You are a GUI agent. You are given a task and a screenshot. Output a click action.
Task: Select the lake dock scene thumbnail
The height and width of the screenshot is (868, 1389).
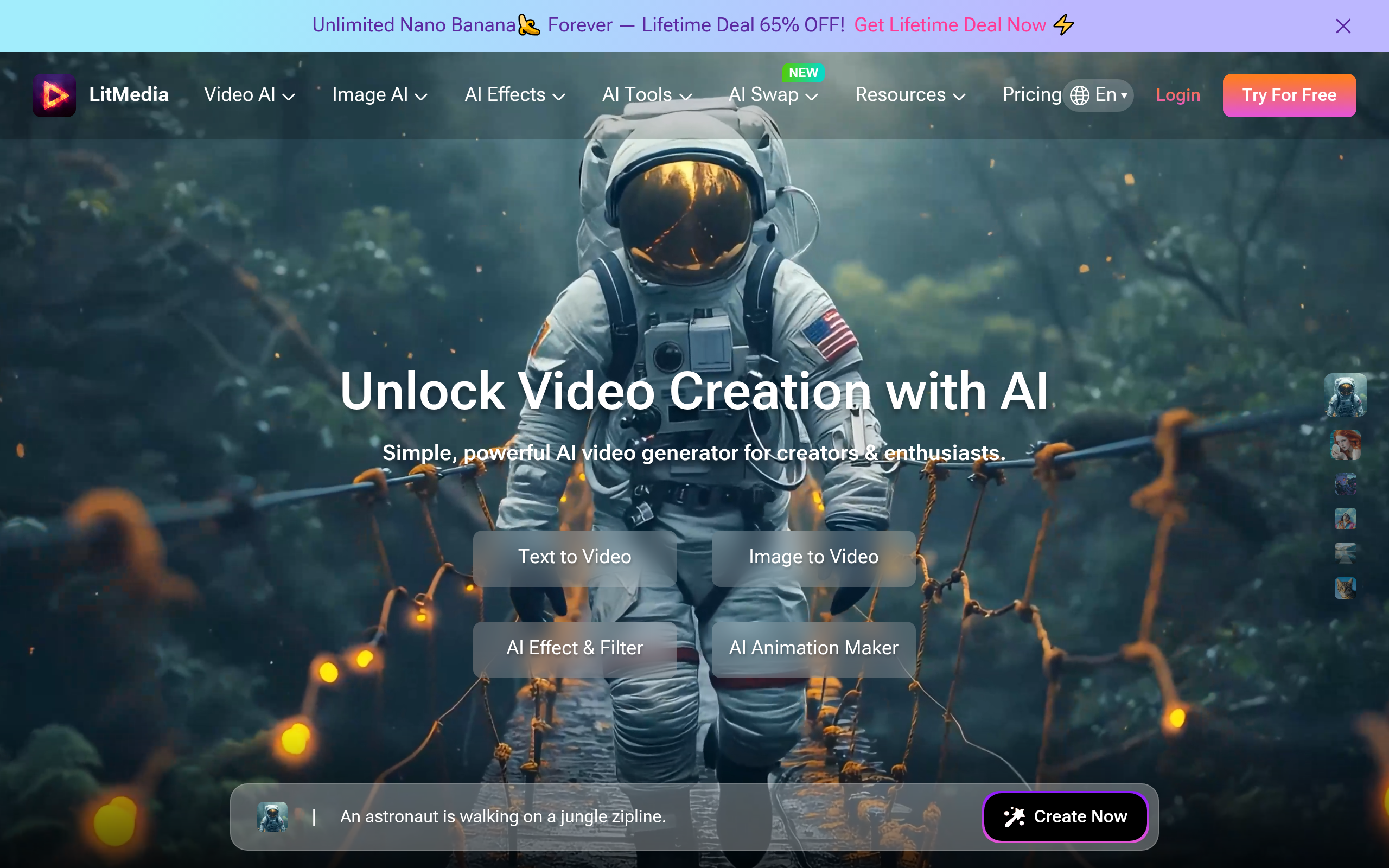(x=1345, y=553)
